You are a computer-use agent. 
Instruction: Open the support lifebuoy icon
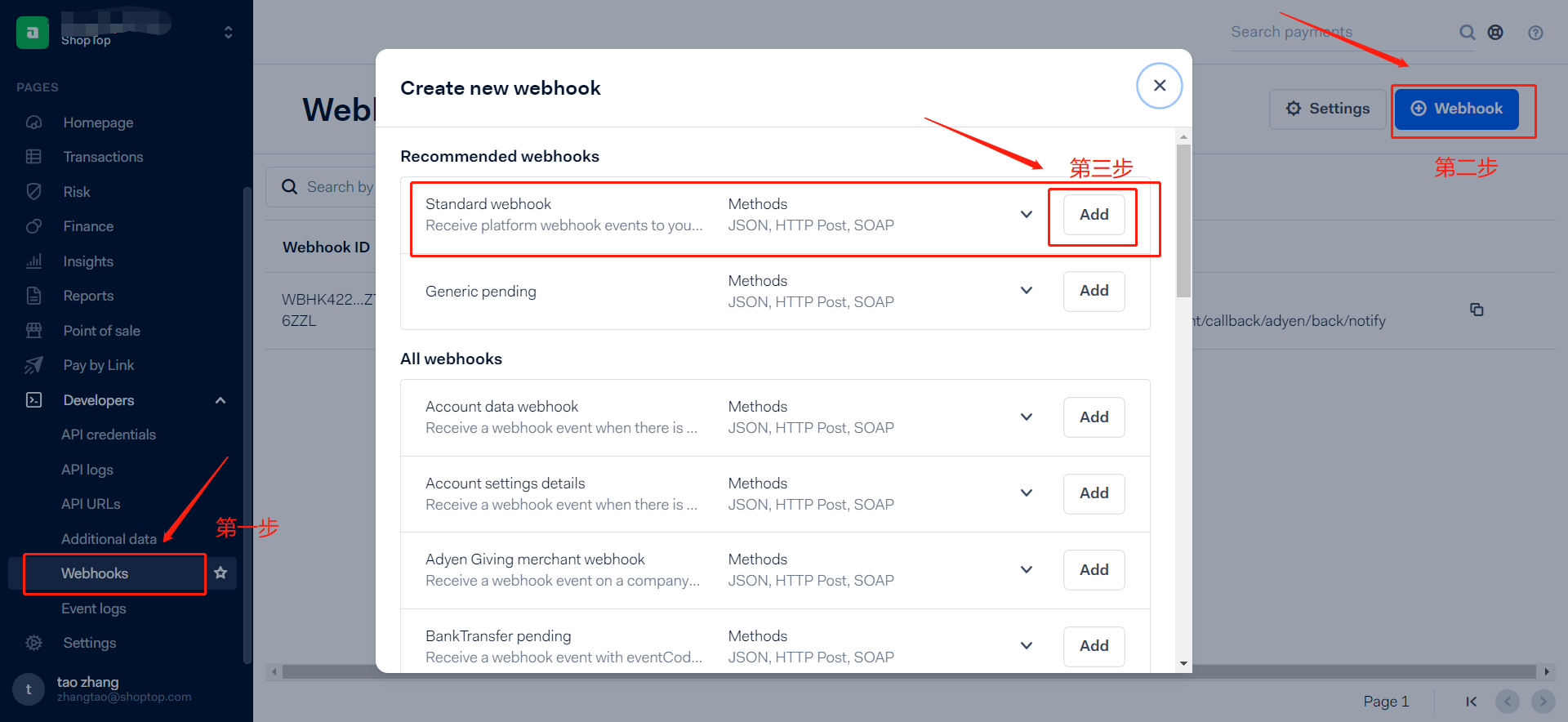point(1495,33)
